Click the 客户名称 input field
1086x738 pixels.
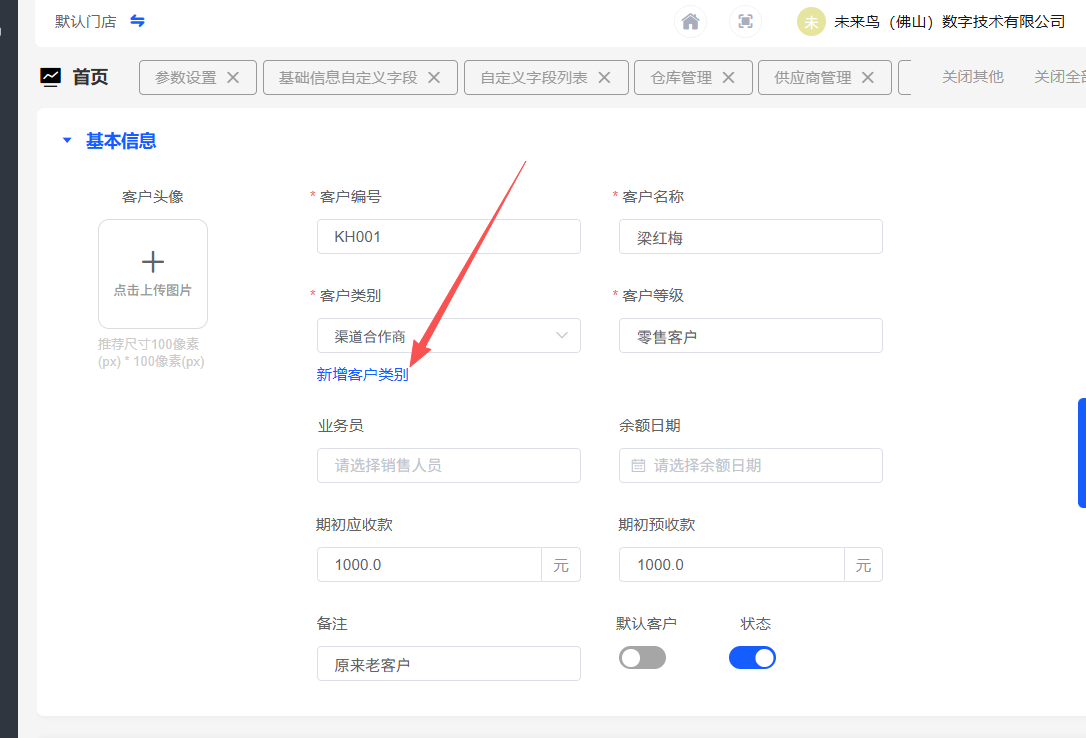point(750,237)
